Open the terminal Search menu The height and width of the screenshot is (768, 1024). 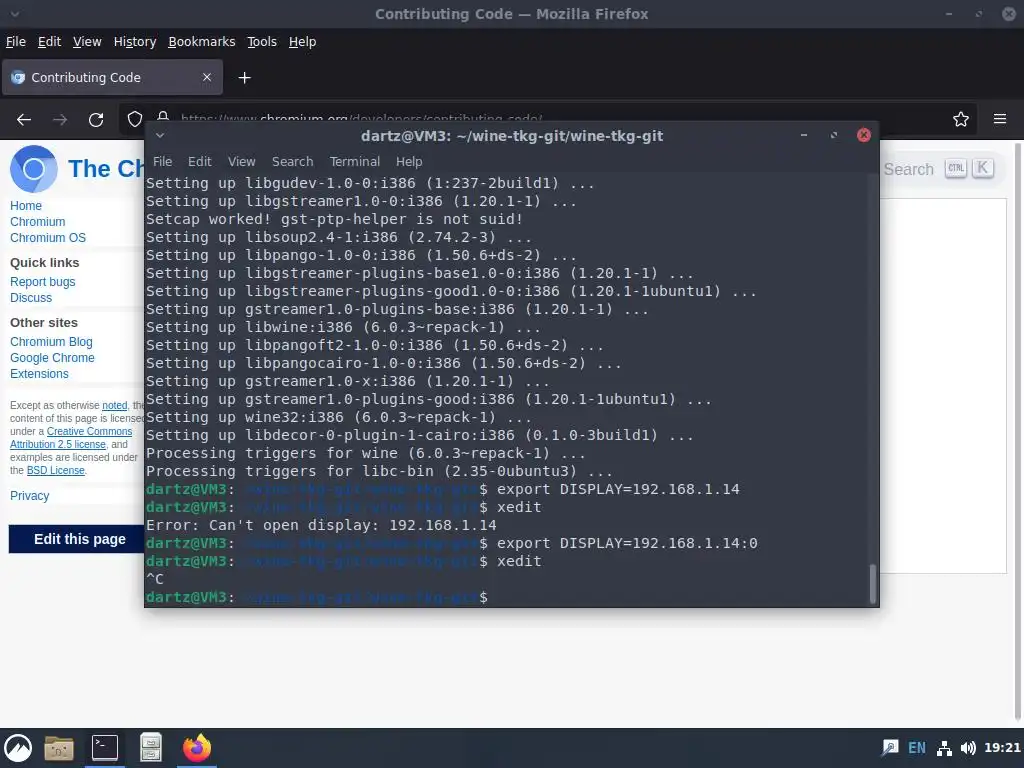293,161
